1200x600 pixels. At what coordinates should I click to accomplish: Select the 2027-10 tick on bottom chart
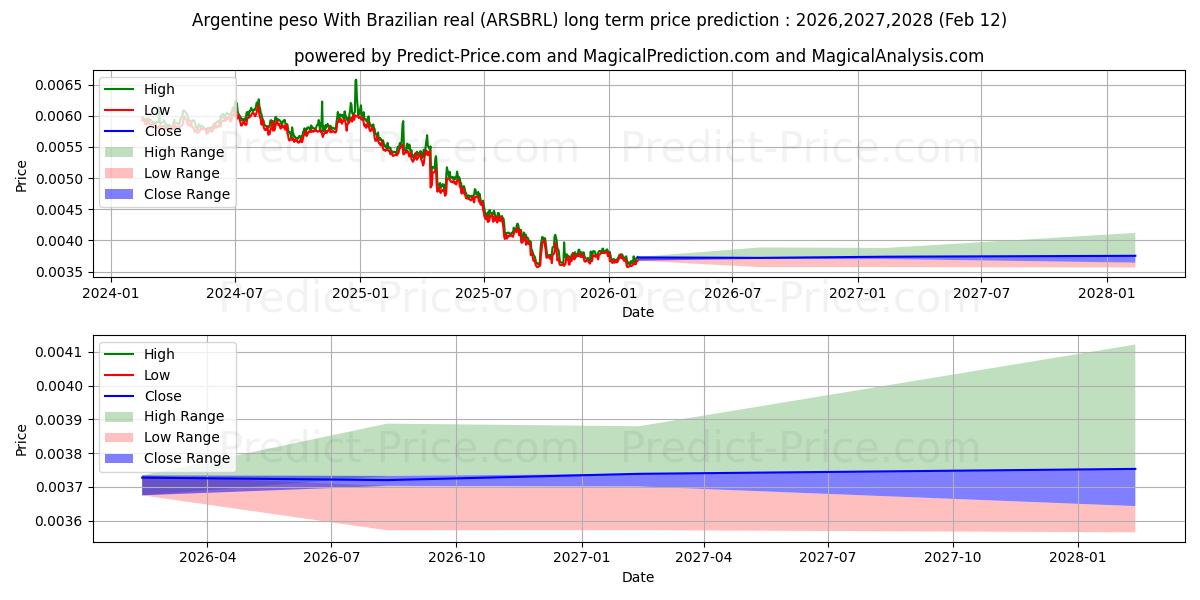tap(953, 557)
